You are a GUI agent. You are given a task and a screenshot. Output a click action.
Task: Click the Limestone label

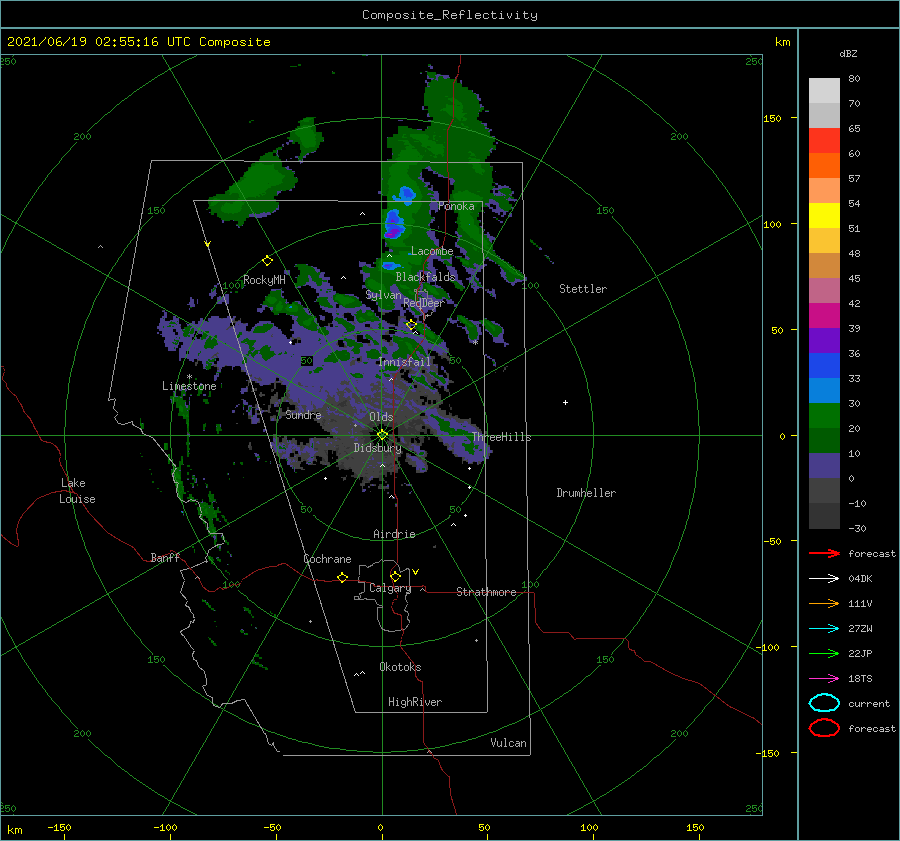[x=189, y=386]
